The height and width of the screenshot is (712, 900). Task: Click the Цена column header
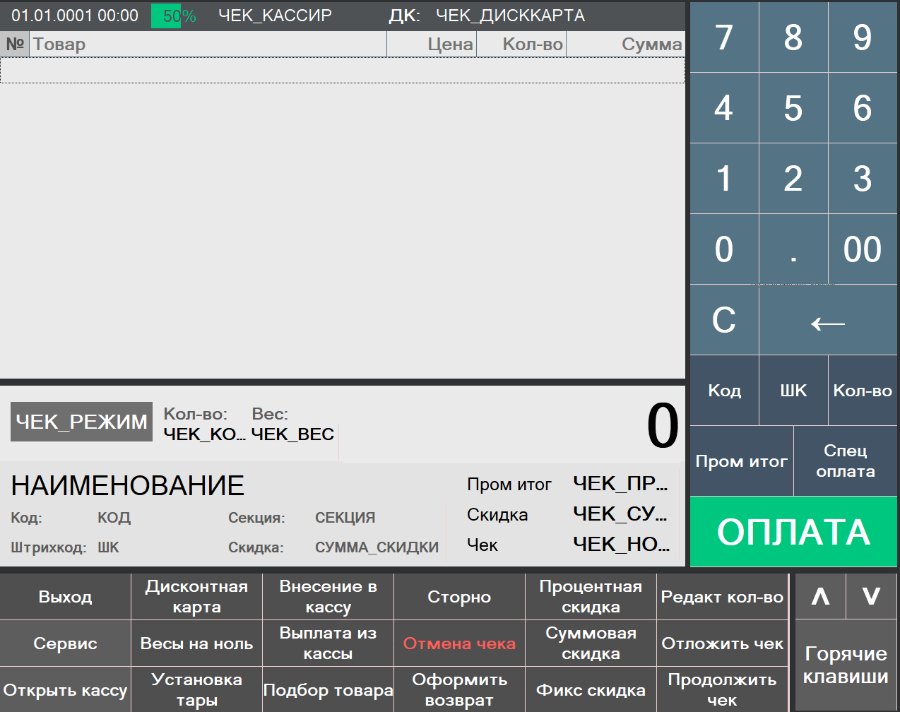pos(432,44)
